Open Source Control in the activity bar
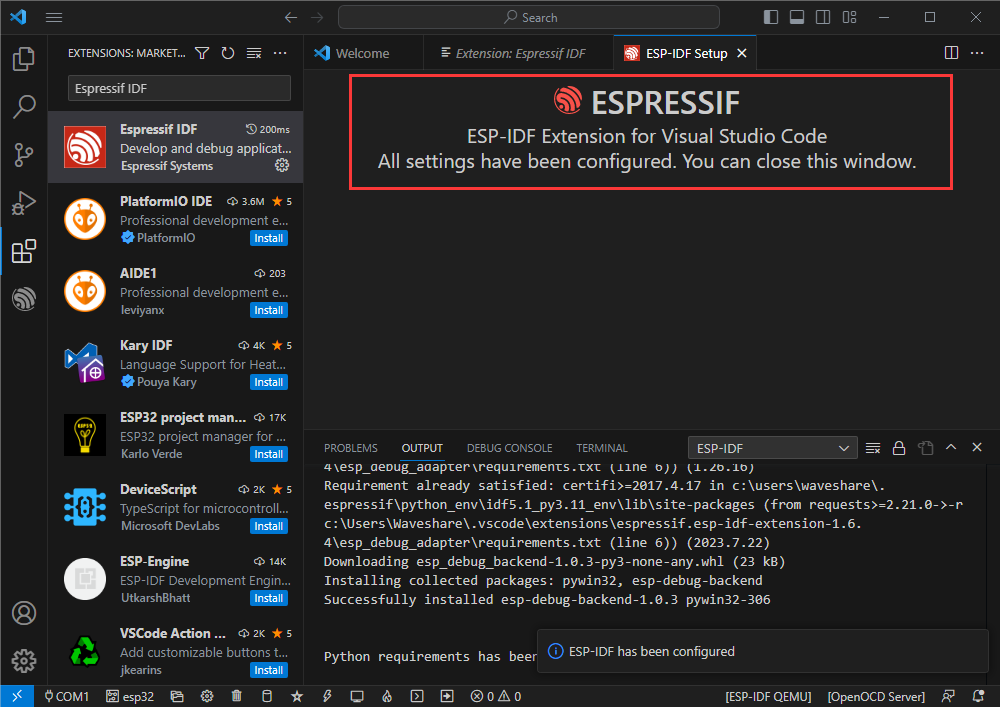1000x707 pixels. [24, 155]
